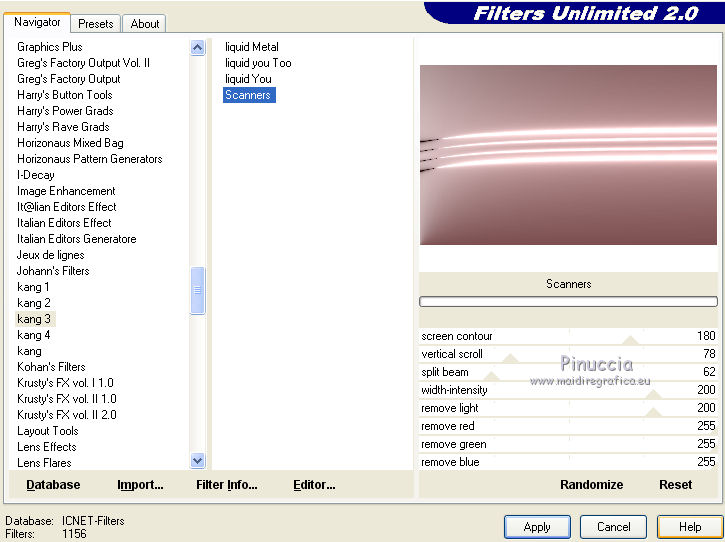The image size is (725, 542).
Task: Click the vertical scroll value 78
Action: pos(709,354)
